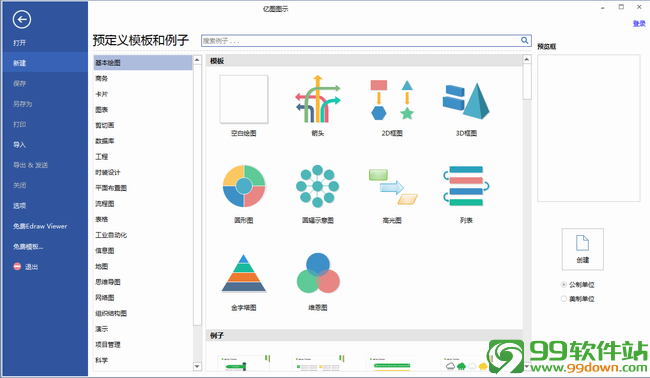The width and height of the screenshot is (650, 378).
Task: Click the red 退出 exit icon
Action: pos(17,267)
